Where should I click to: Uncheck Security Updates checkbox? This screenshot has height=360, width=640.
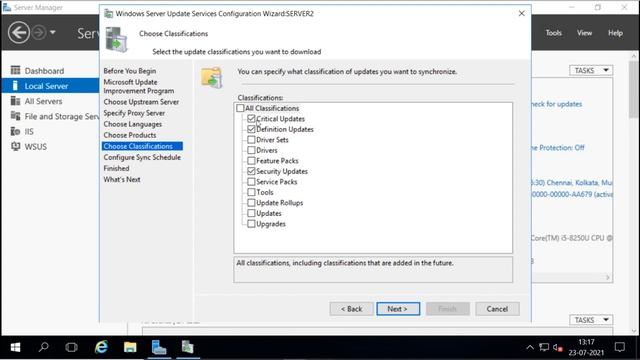point(251,171)
